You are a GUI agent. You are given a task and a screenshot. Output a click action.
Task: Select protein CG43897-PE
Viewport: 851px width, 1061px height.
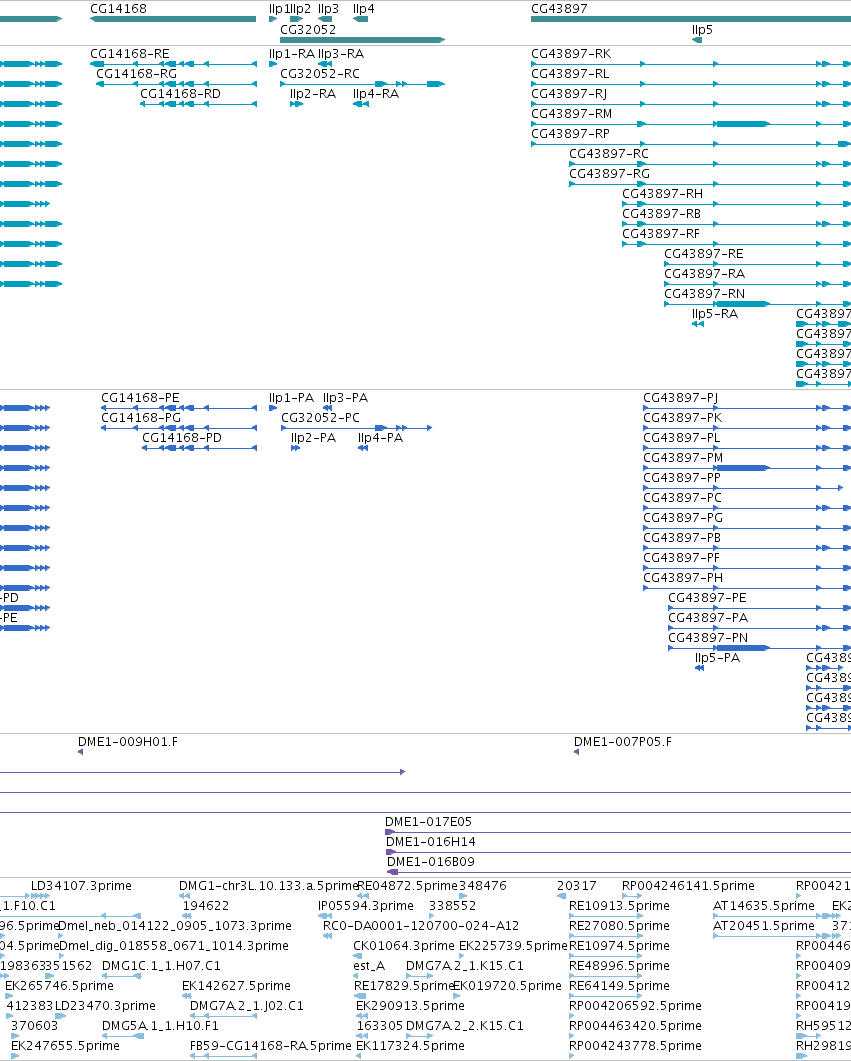pyautogui.click(x=708, y=598)
